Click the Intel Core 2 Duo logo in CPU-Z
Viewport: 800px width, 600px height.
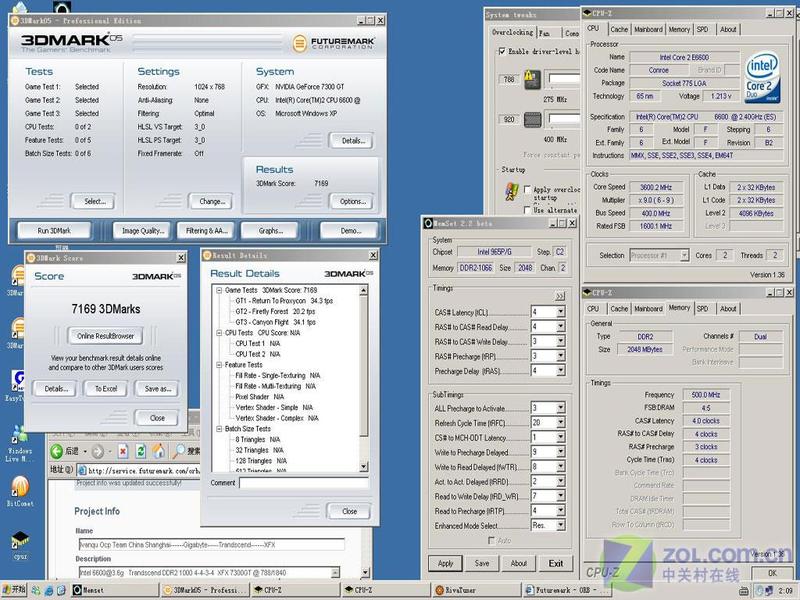(x=762, y=78)
